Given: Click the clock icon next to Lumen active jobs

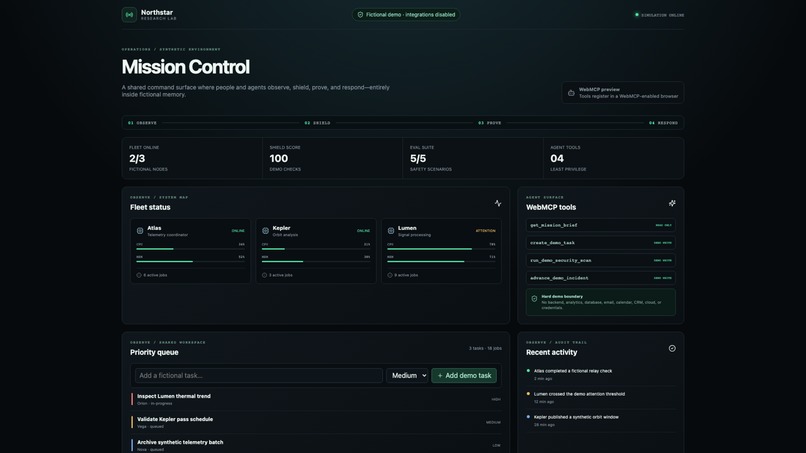Looking at the screenshot, I should [x=390, y=275].
